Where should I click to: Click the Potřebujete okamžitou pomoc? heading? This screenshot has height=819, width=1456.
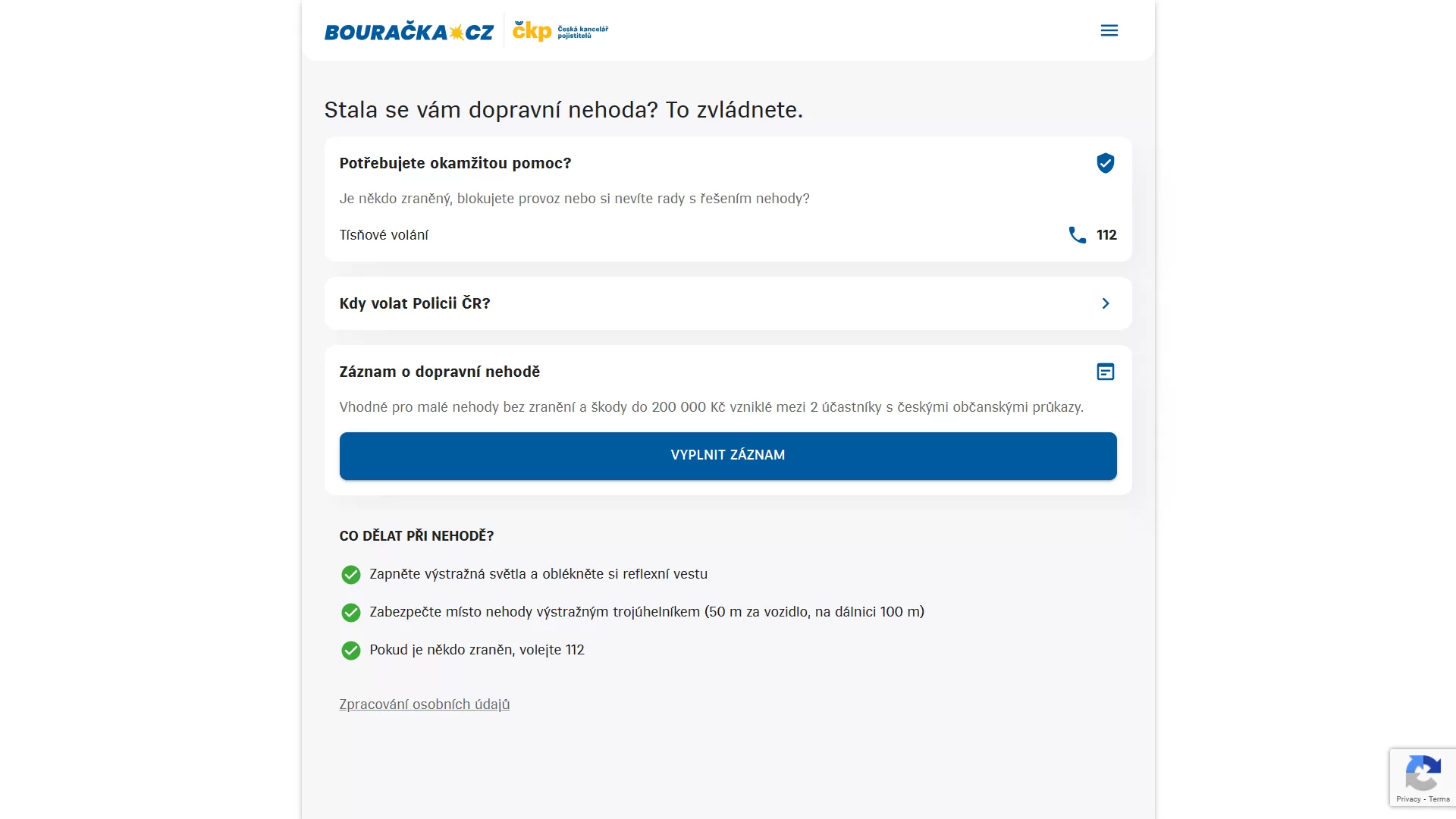(455, 163)
